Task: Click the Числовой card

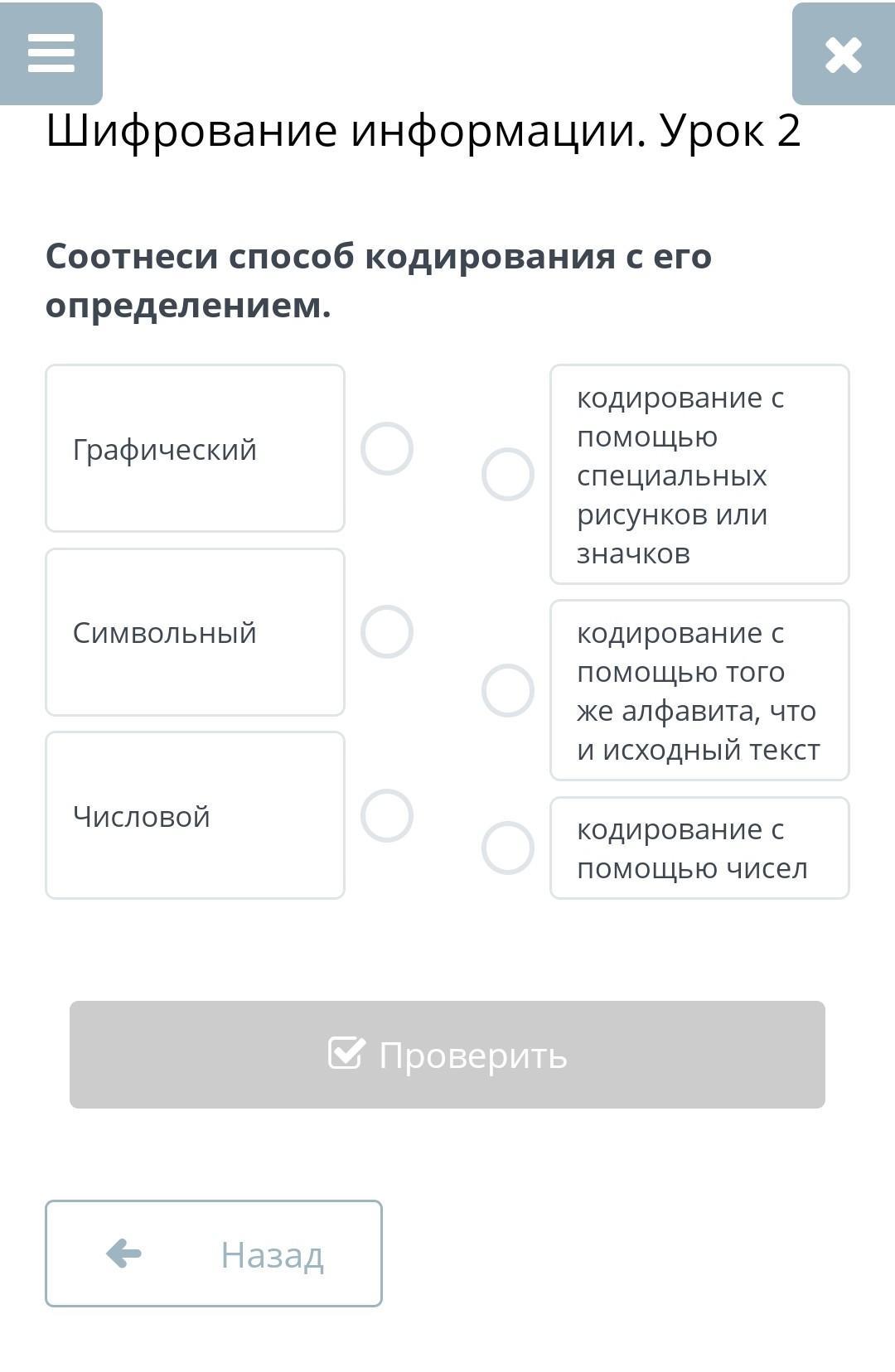Action: (195, 815)
